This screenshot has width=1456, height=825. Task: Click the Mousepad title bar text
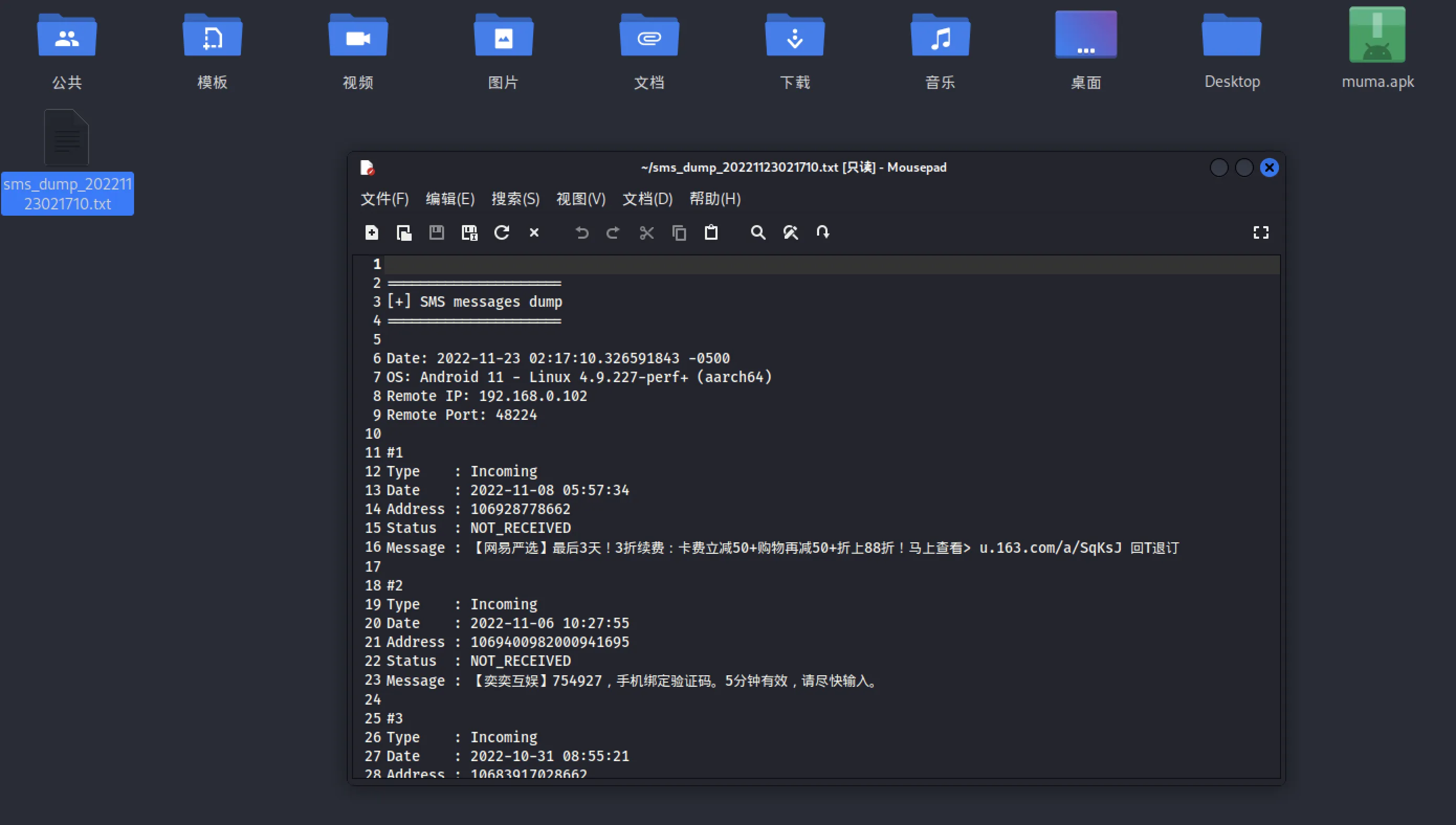(x=793, y=168)
